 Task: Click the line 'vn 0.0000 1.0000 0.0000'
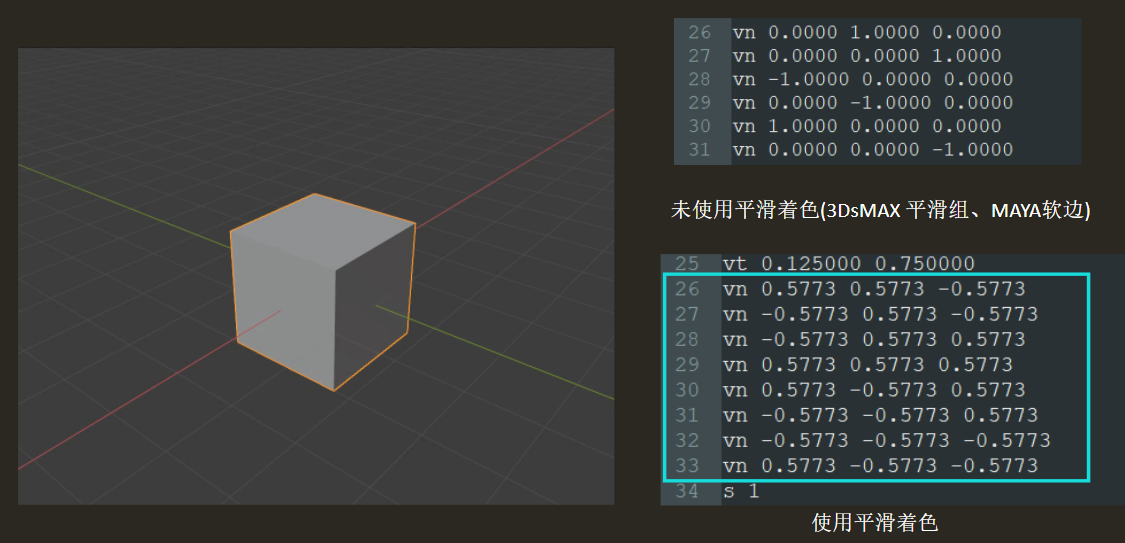coord(866,32)
